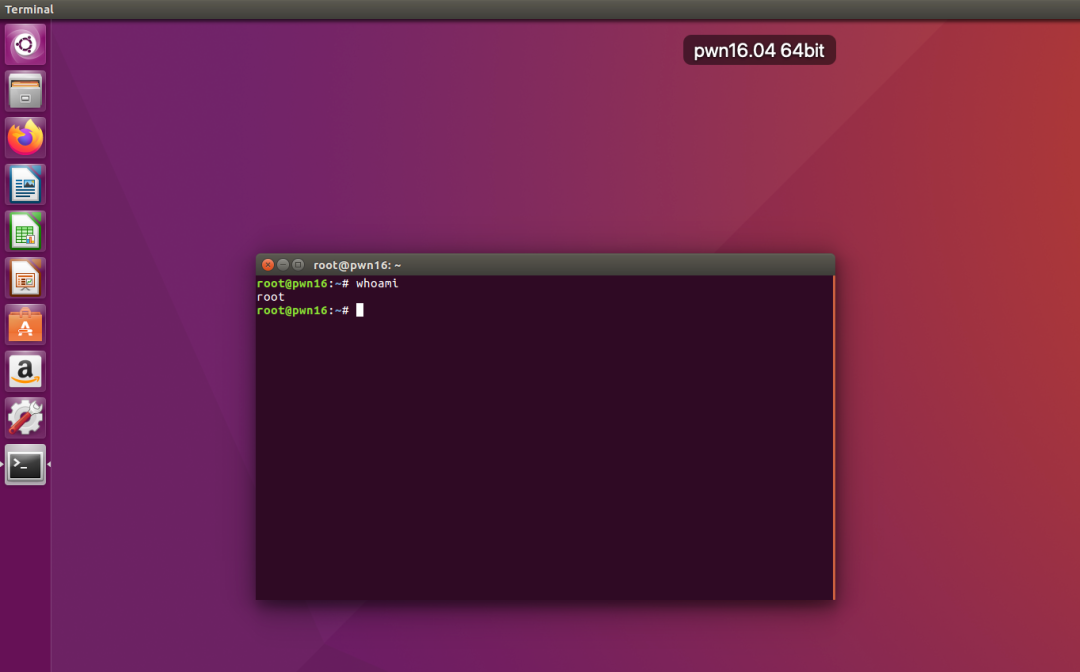Open the Ubuntu Dash search
This screenshot has width=1080, height=672.
24,44
